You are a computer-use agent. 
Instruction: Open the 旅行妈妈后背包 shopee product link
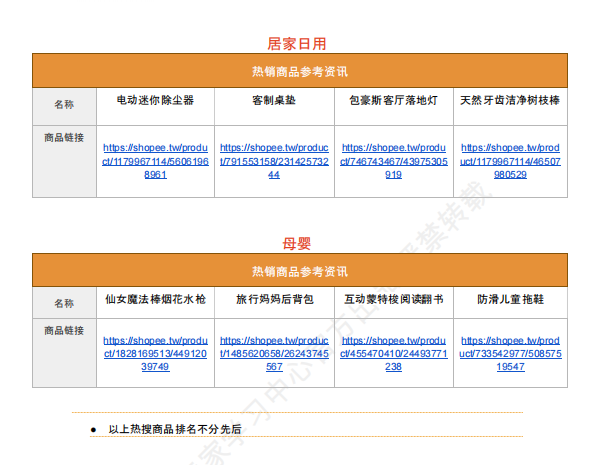[x=274, y=353]
